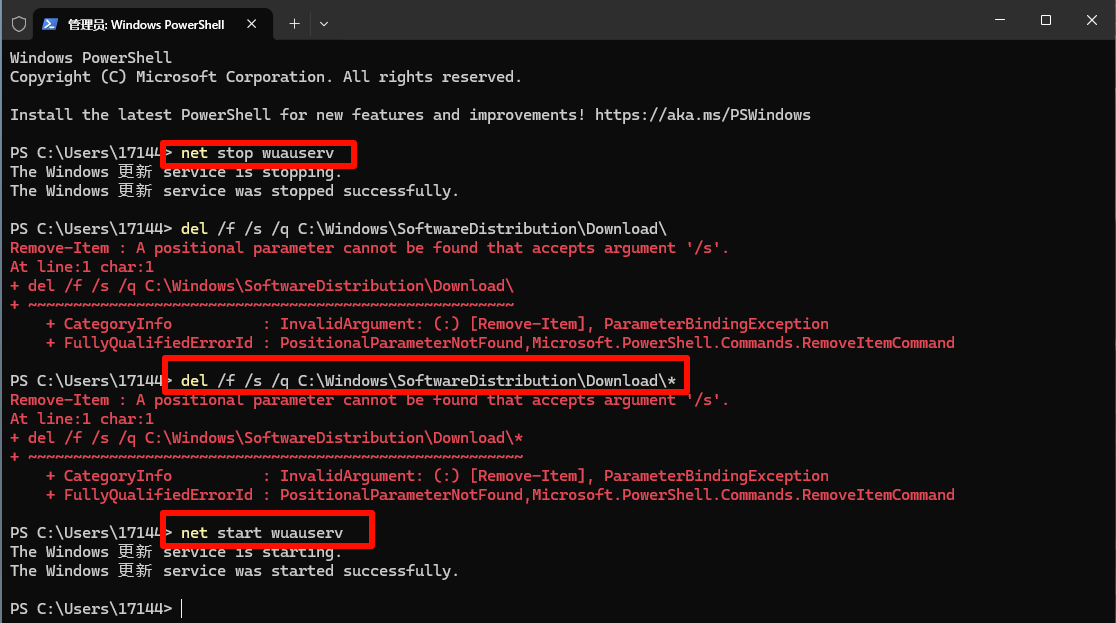This screenshot has height=623, width=1116.
Task: Click the https://aka.ms/PSWindows link
Action: click(x=702, y=115)
